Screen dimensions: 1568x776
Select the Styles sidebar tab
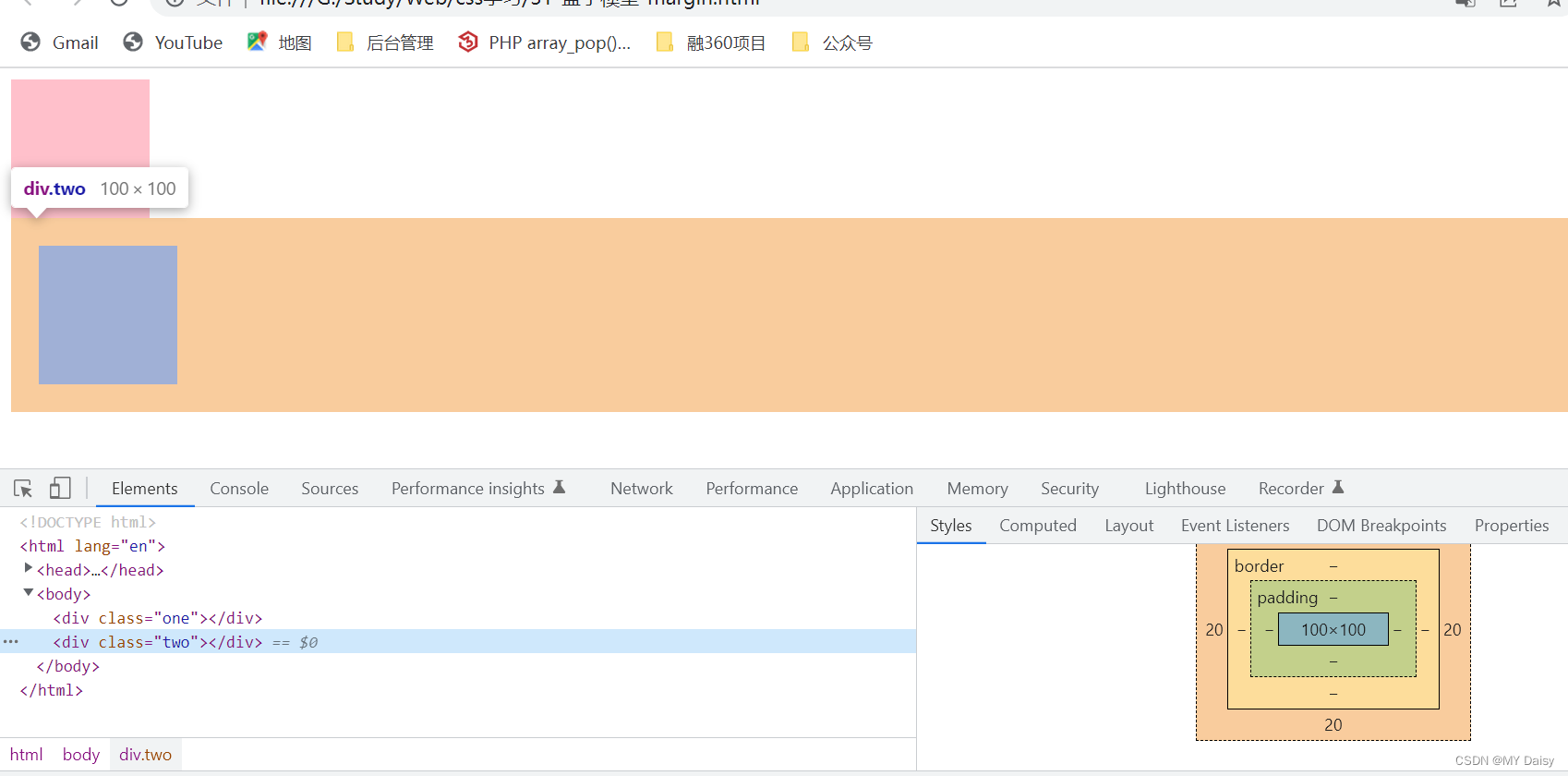[951, 526]
